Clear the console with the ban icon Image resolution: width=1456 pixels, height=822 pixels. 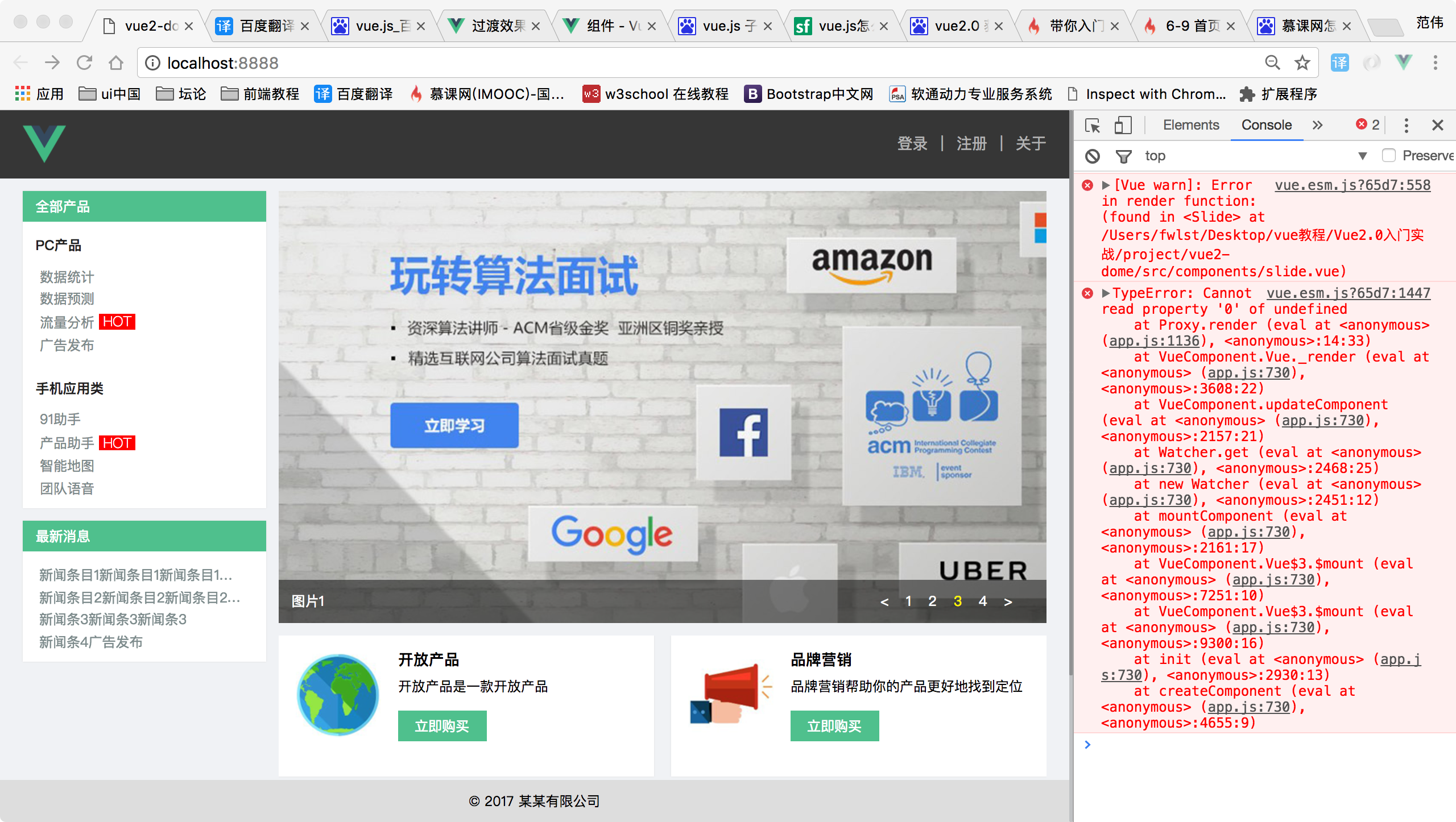pos(1092,156)
